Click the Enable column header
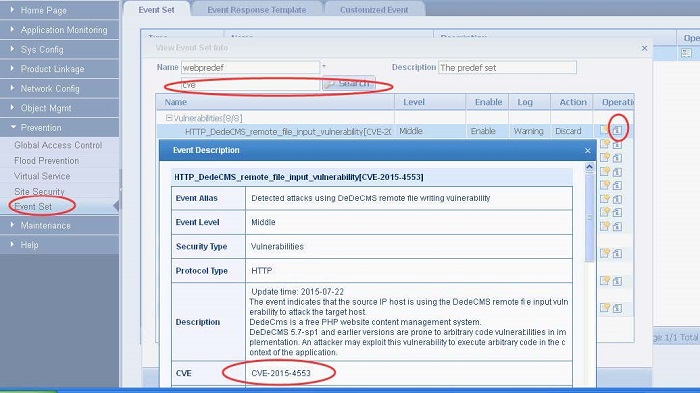Screen dimensions: 700x393 (x=488, y=102)
